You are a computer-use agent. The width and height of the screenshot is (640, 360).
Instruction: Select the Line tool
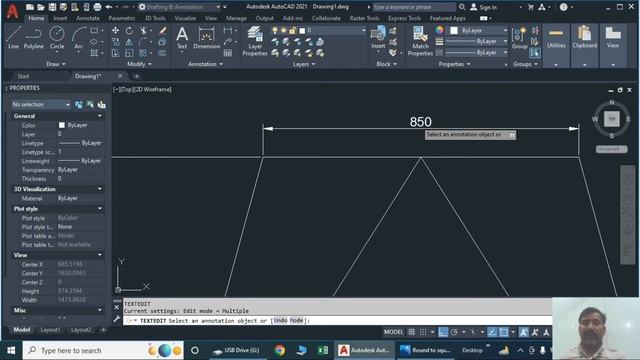(13, 38)
